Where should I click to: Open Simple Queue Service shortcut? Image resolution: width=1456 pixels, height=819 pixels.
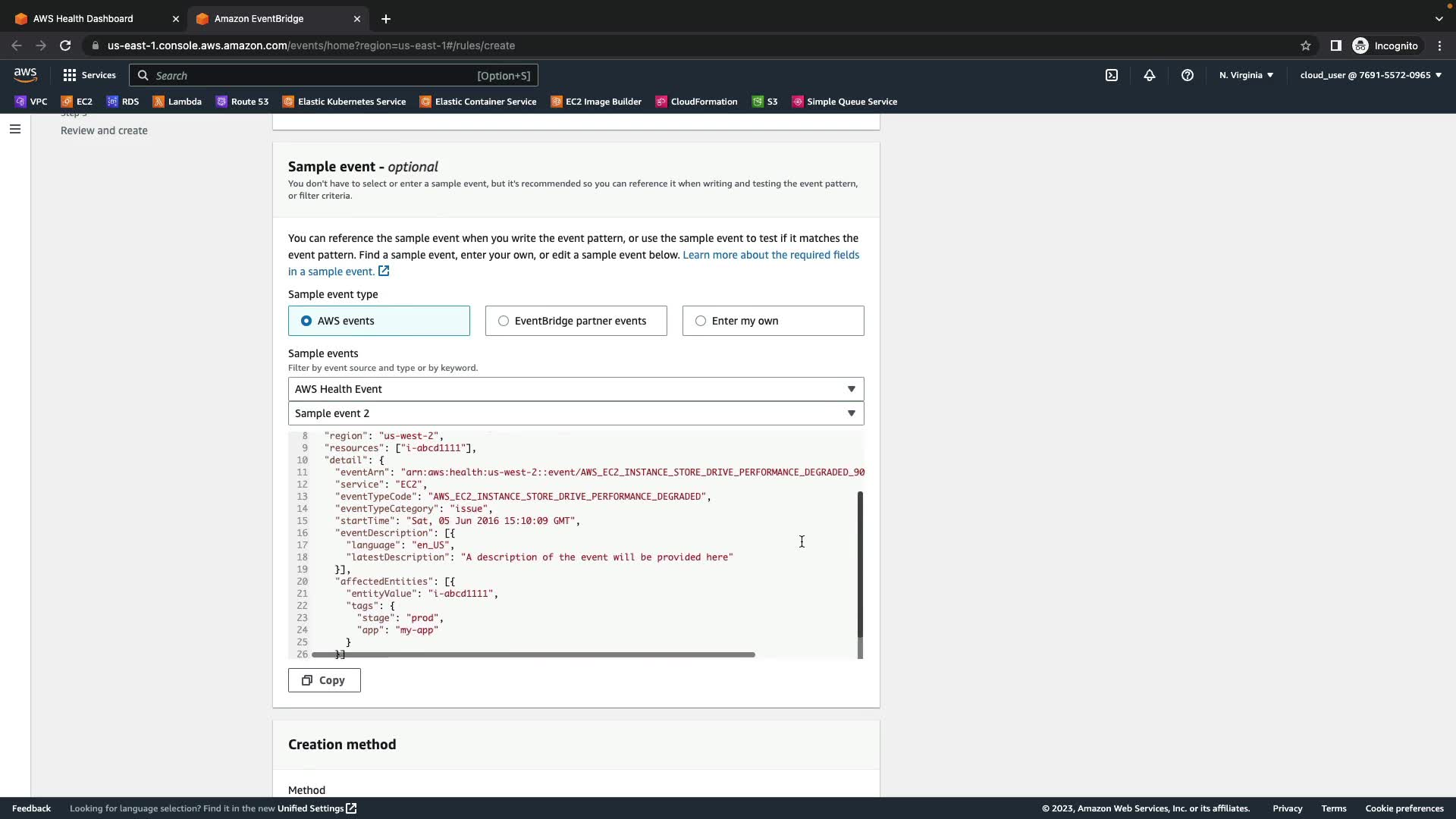tap(844, 102)
